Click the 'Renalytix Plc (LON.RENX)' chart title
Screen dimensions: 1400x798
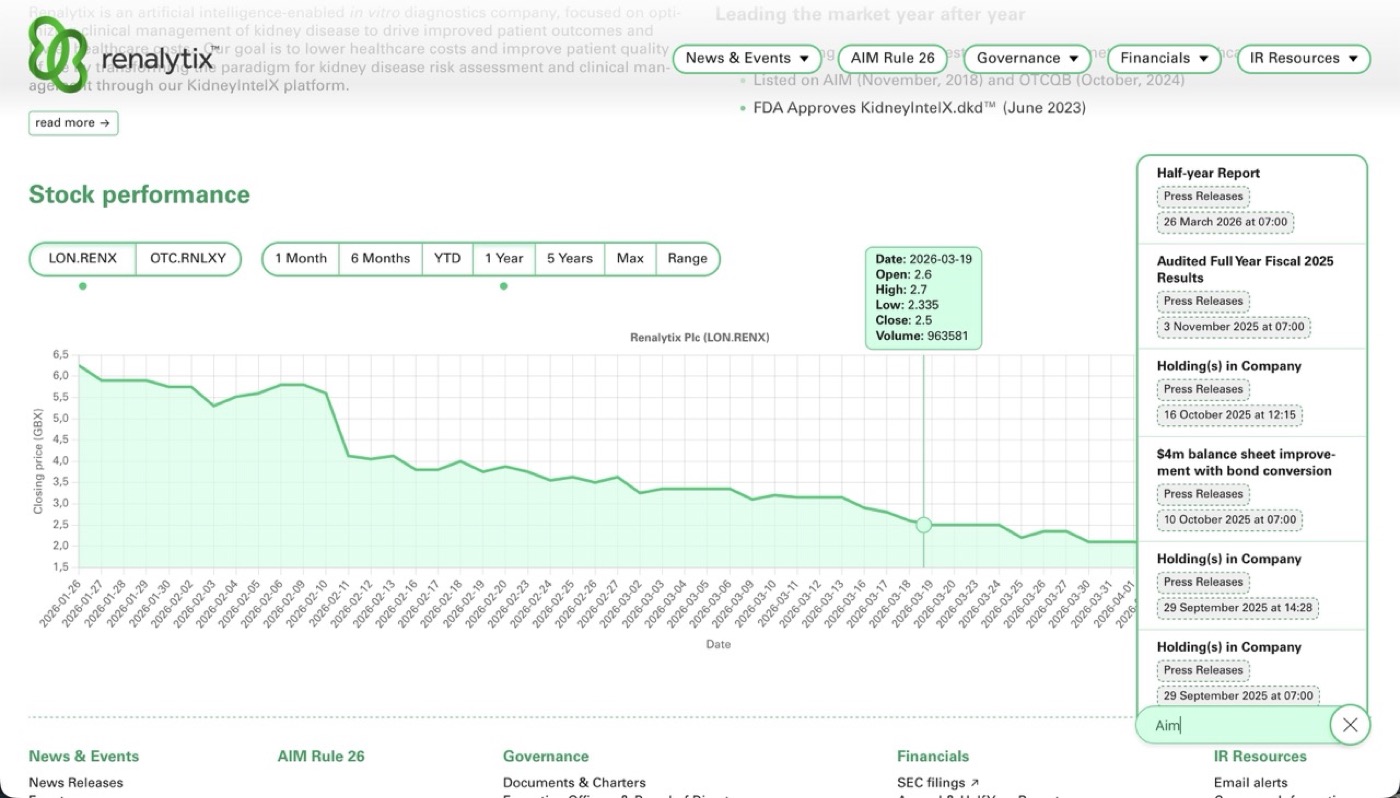pyautogui.click(x=700, y=337)
